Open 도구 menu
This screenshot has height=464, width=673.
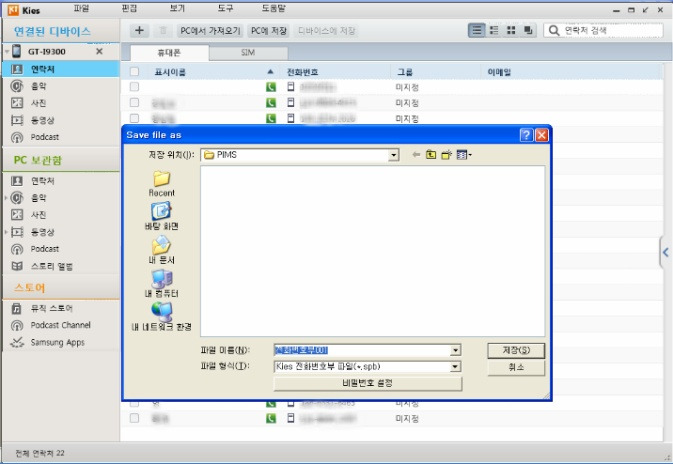225,9
